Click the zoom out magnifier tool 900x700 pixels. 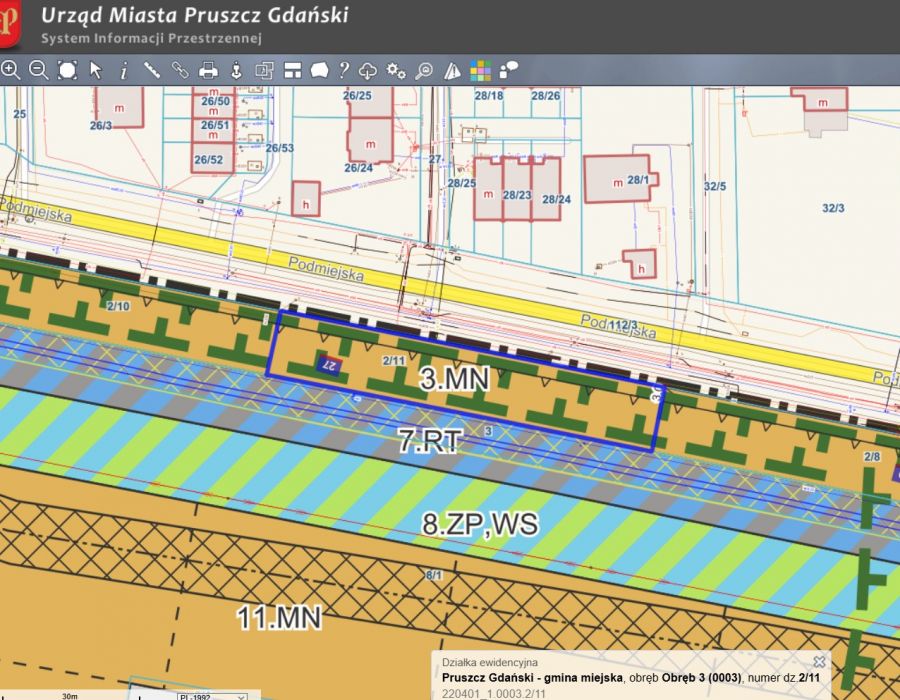click(x=38, y=70)
